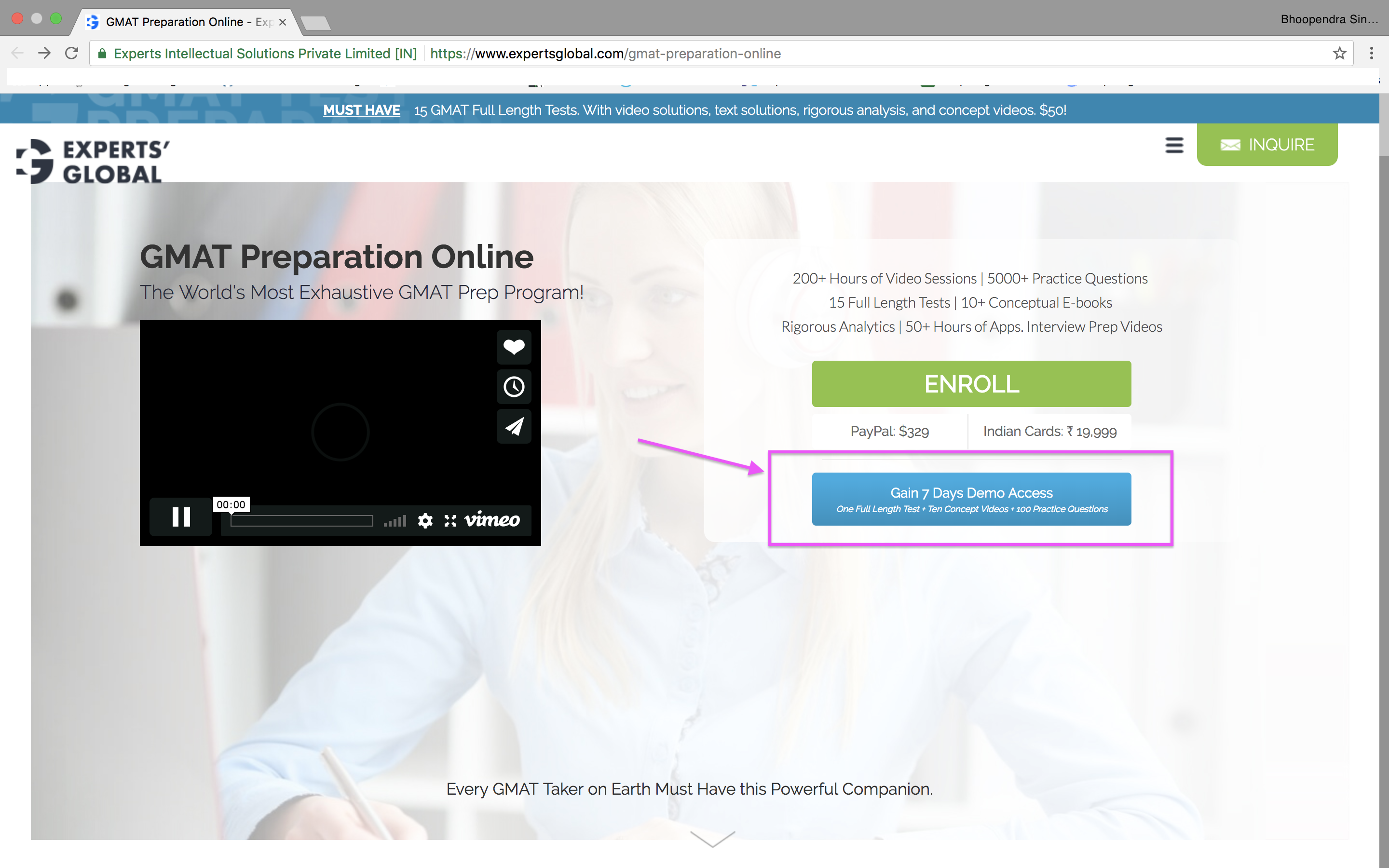This screenshot has height=868, width=1389.
Task: Click the ENROLL button
Action: [971, 384]
